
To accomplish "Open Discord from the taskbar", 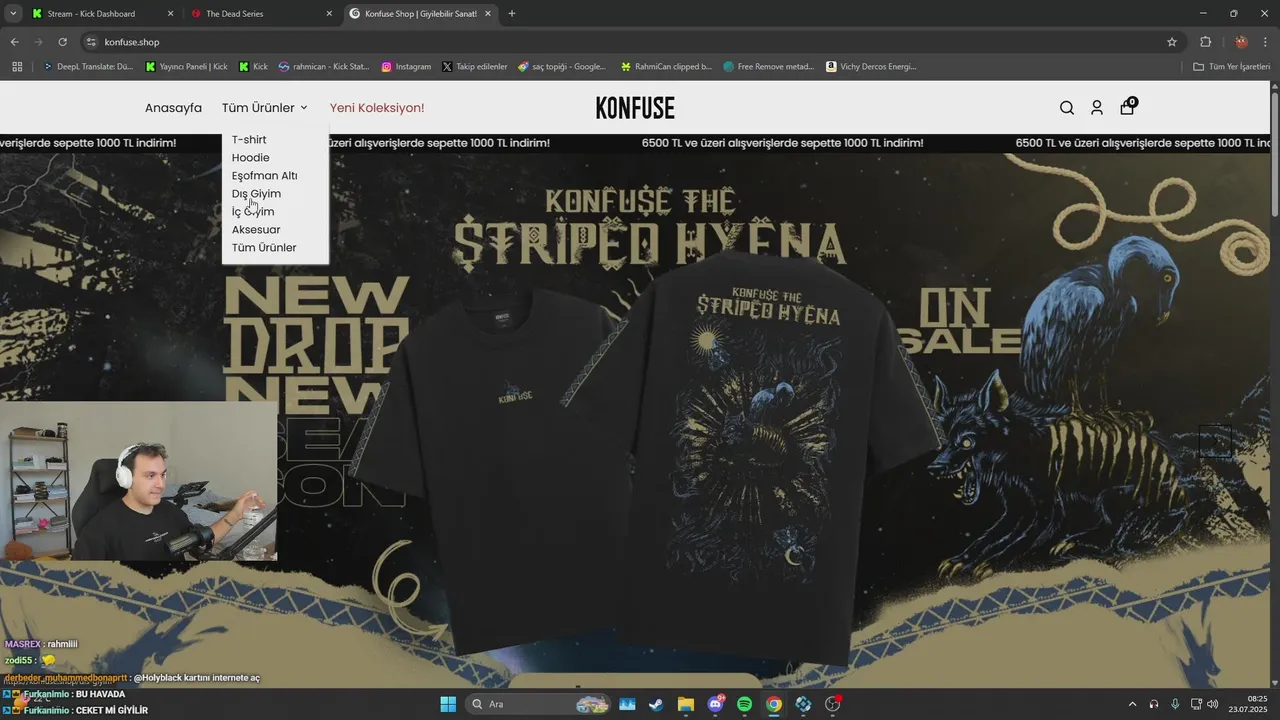I will coord(716,704).
